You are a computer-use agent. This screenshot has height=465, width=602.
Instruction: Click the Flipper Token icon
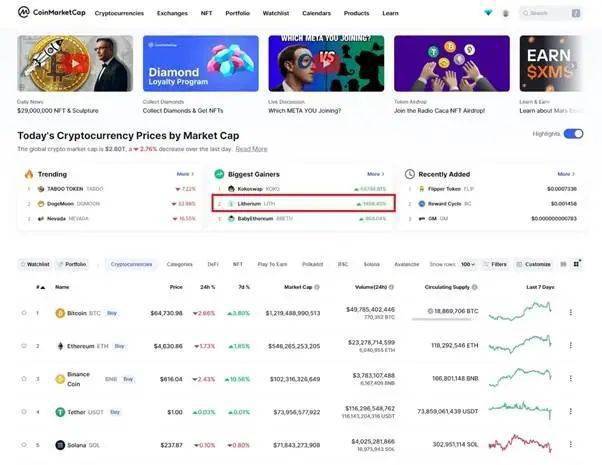coord(422,189)
